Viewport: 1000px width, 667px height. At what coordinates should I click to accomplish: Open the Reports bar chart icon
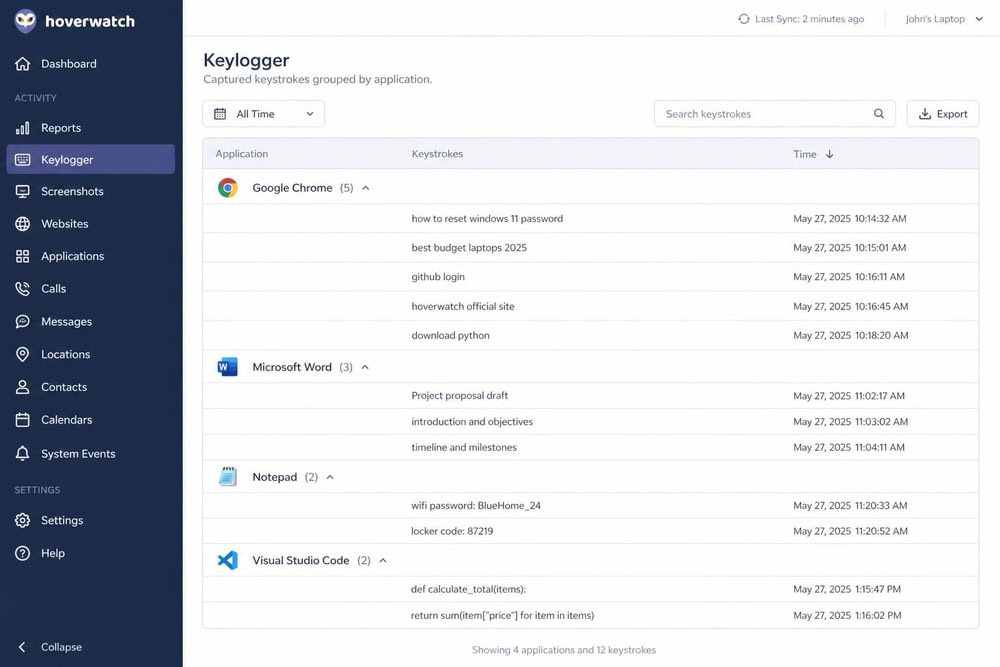22,128
